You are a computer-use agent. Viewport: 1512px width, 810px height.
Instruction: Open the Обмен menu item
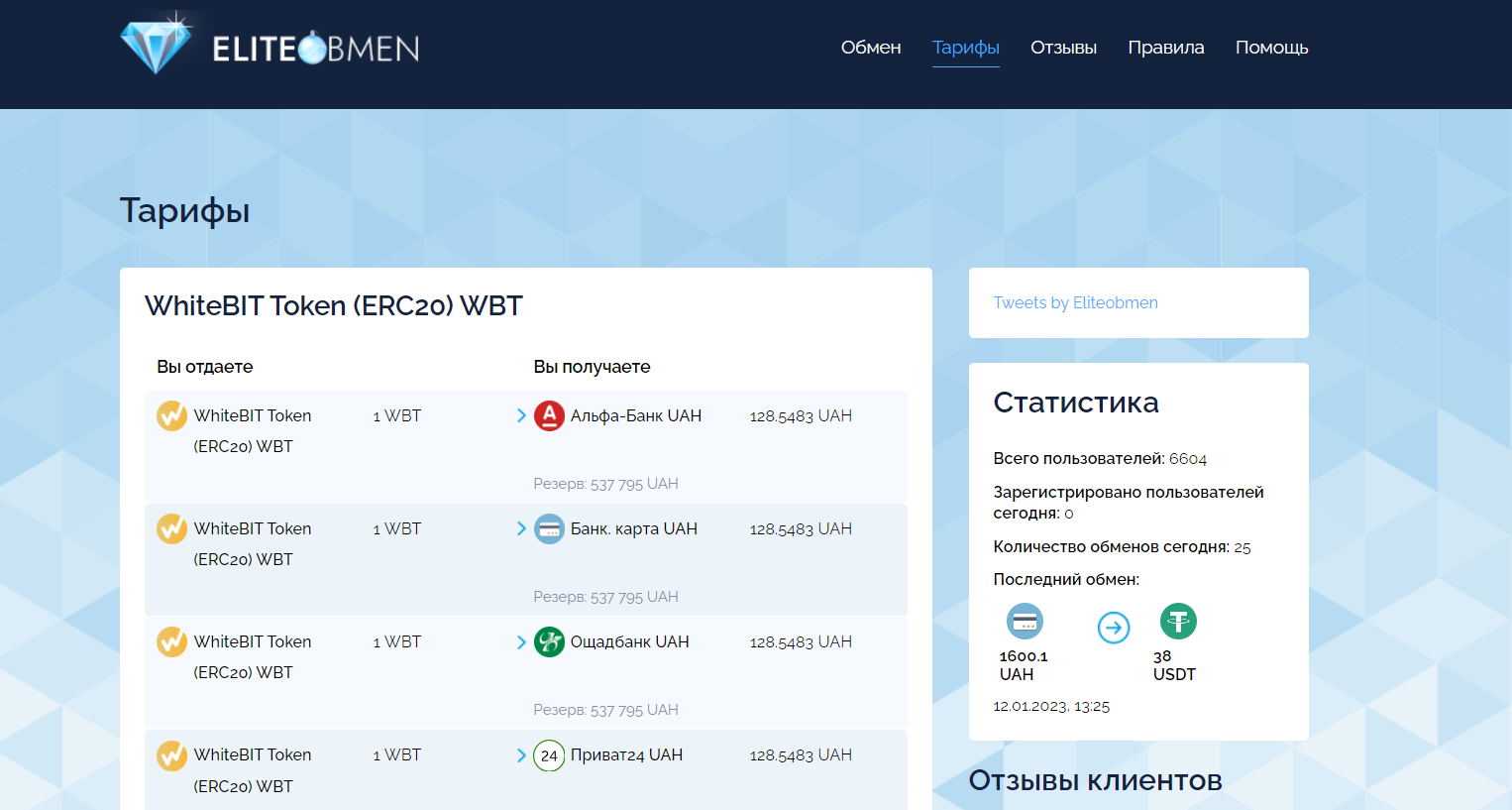[x=871, y=48]
